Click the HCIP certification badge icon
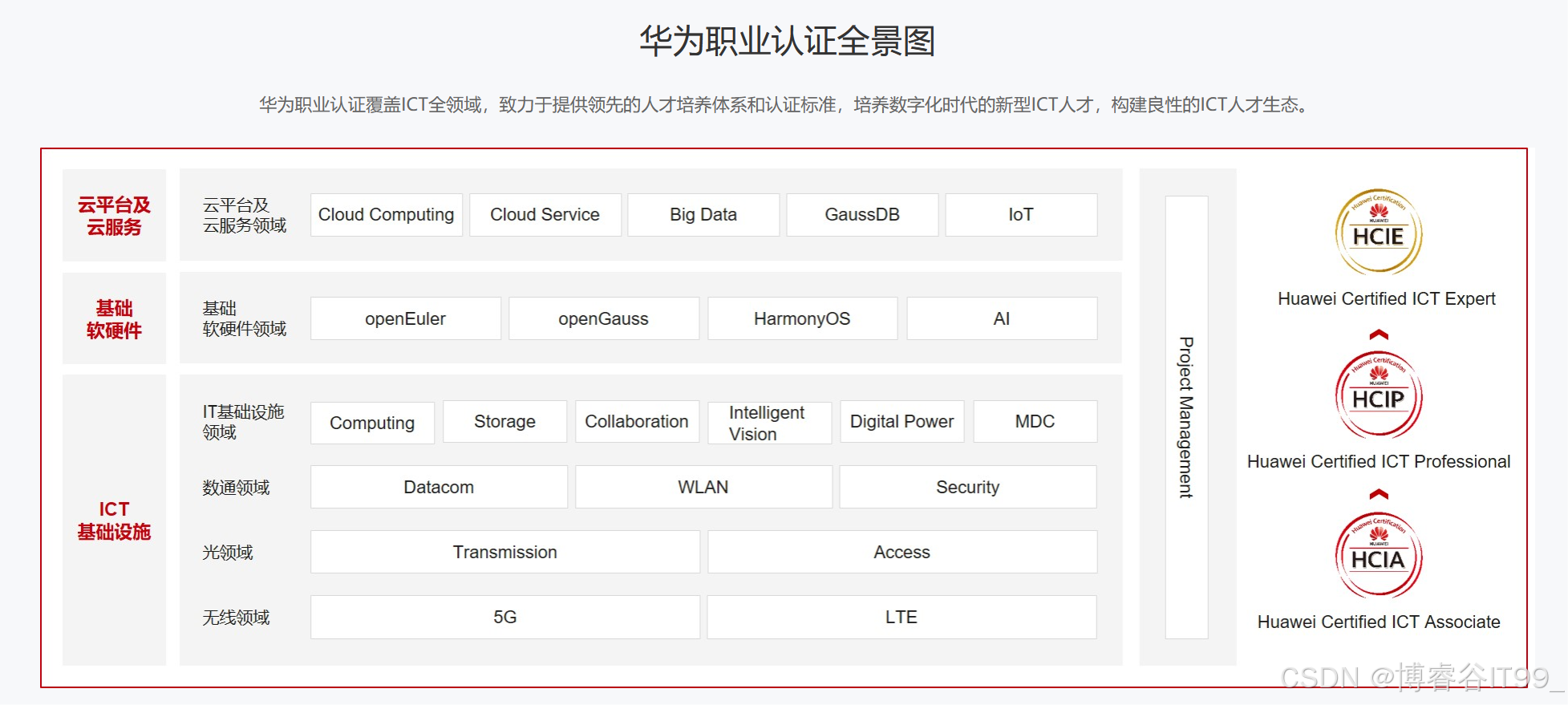1568x705 pixels. 1378,395
